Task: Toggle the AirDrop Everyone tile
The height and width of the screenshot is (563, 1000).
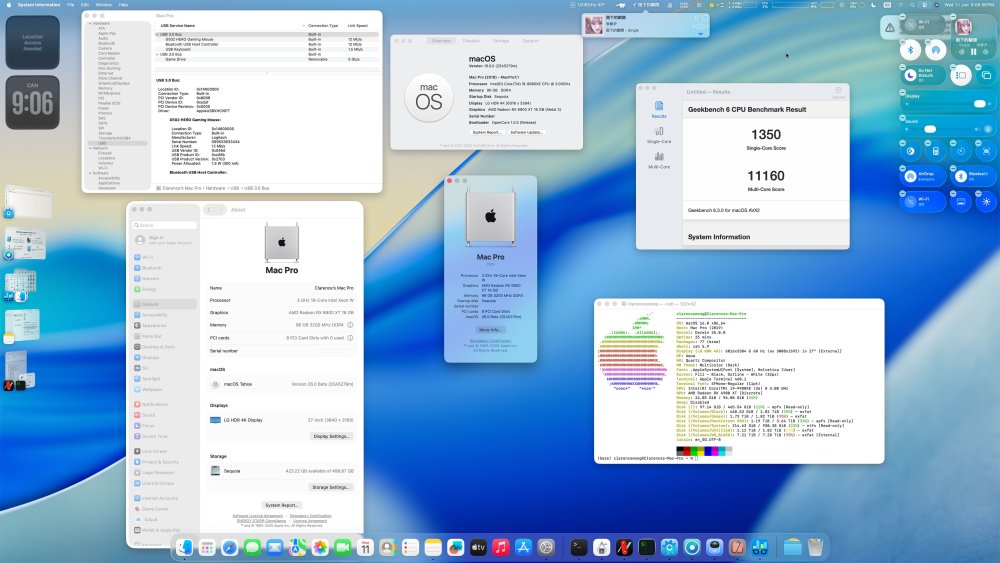Action: point(923,176)
